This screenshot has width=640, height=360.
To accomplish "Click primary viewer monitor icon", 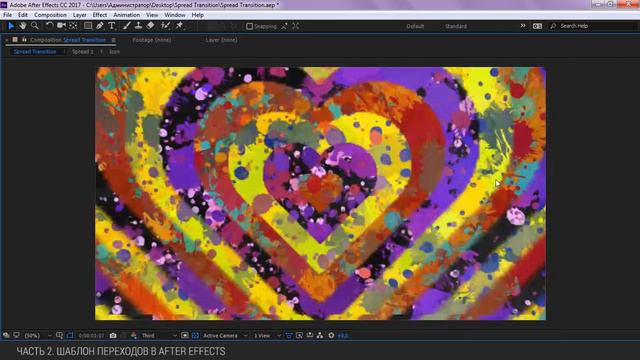I will [x=16, y=336].
